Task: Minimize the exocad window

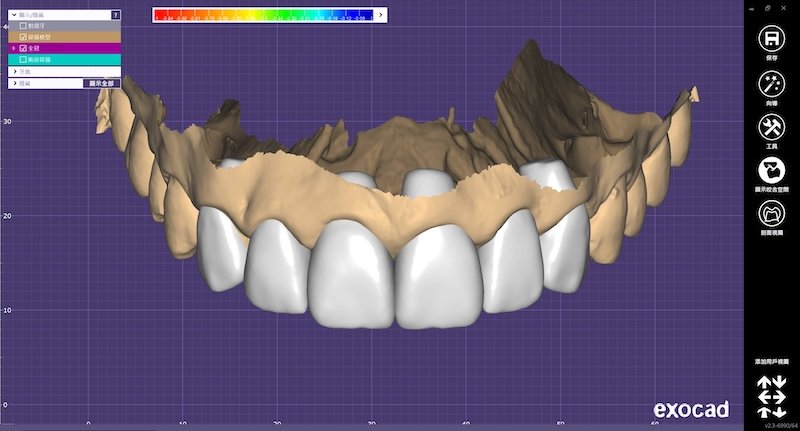Action: pos(751,8)
